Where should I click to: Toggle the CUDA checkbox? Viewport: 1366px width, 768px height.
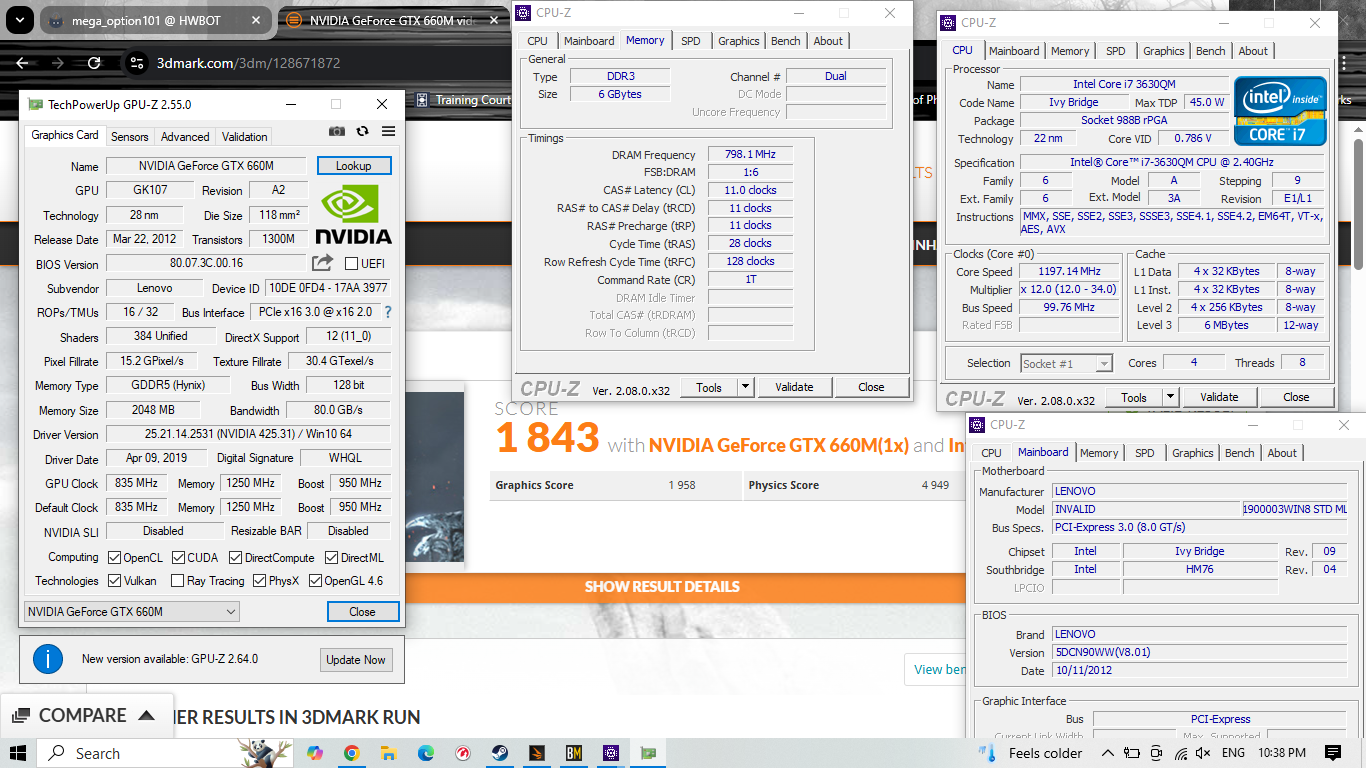coord(178,557)
